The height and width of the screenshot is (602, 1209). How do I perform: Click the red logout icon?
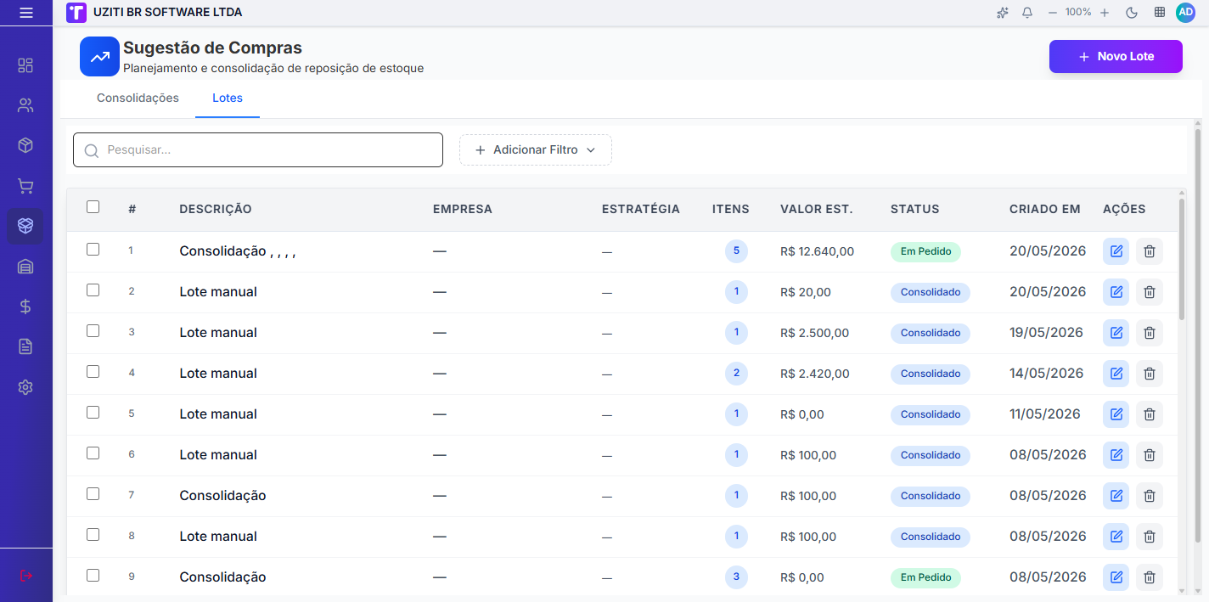coord(26,576)
